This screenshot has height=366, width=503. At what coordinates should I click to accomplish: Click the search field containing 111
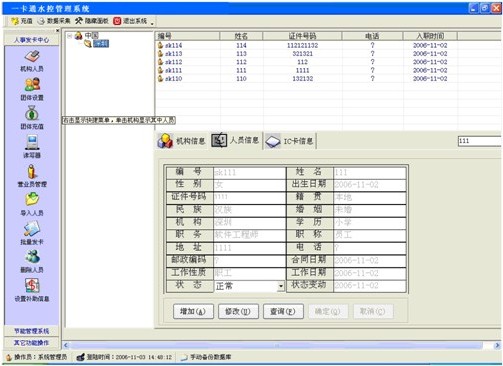[480, 141]
